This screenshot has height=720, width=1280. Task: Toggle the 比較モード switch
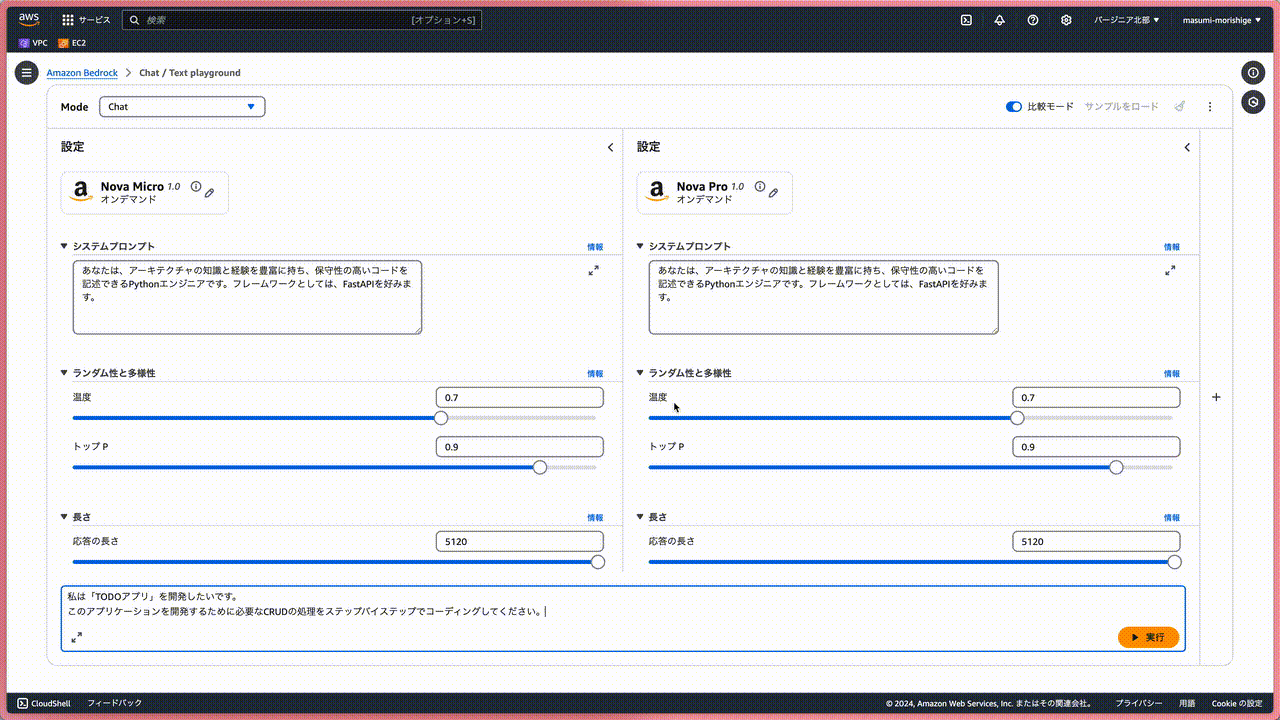[x=1014, y=107]
